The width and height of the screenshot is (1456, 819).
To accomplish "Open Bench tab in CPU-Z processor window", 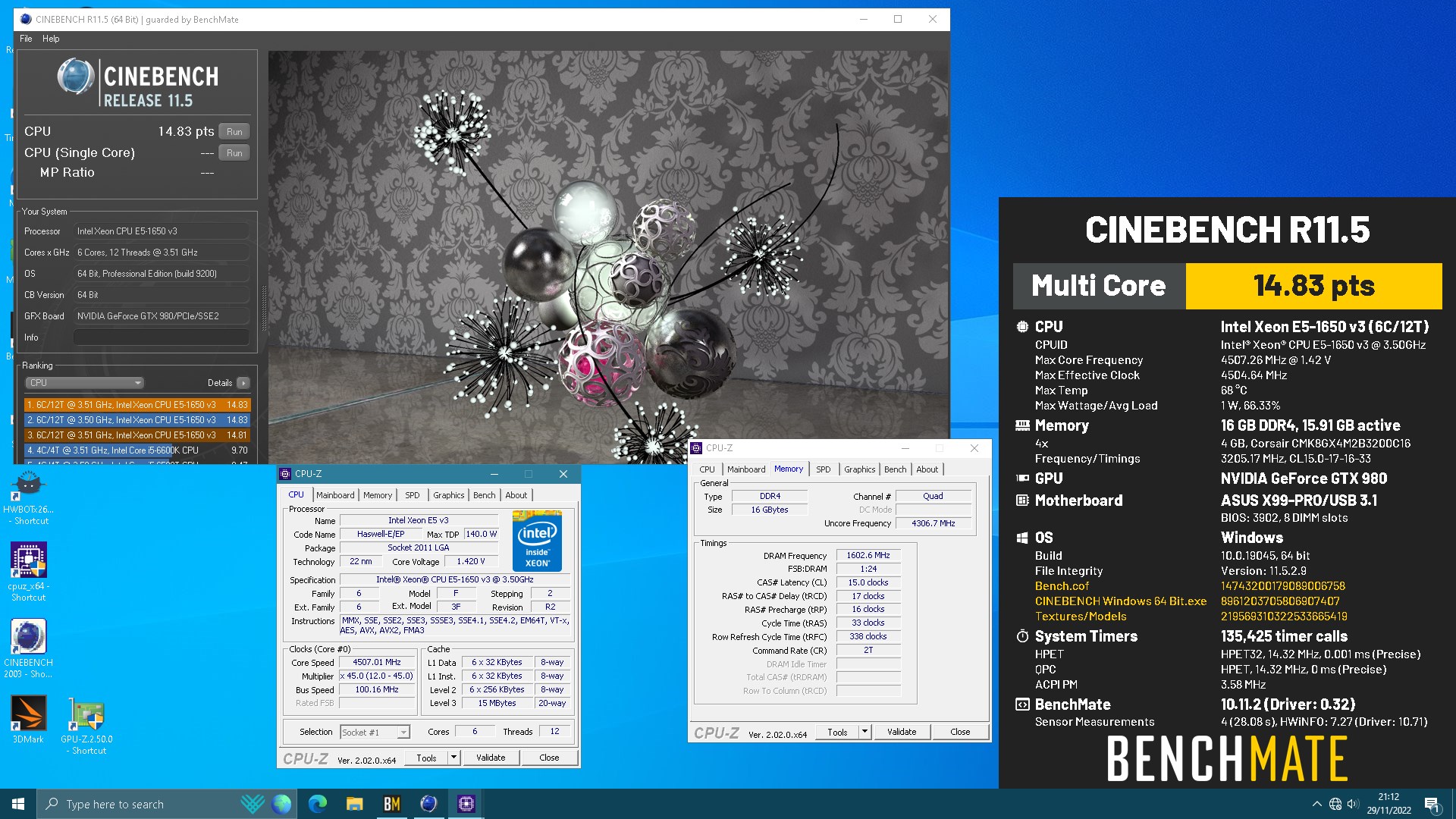I will pyautogui.click(x=485, y=495).
